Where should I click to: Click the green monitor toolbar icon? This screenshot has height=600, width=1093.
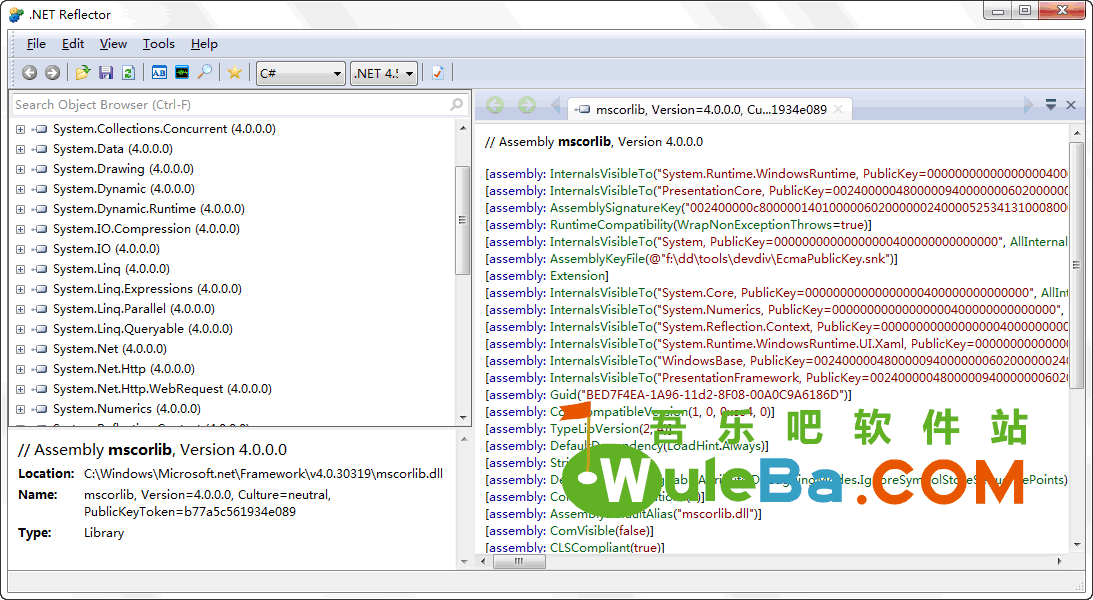tap(182, 72)
